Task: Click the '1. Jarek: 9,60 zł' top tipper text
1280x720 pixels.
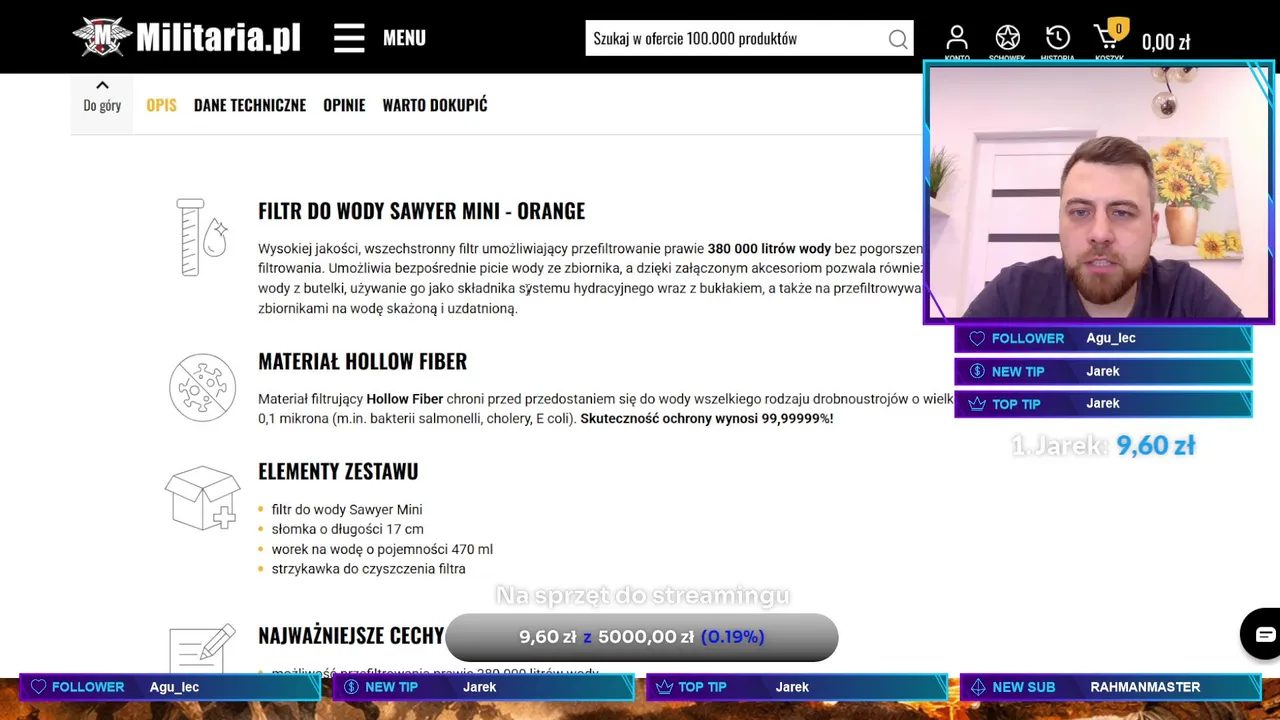Action: pyautogui.click(x=1102, y=445)
